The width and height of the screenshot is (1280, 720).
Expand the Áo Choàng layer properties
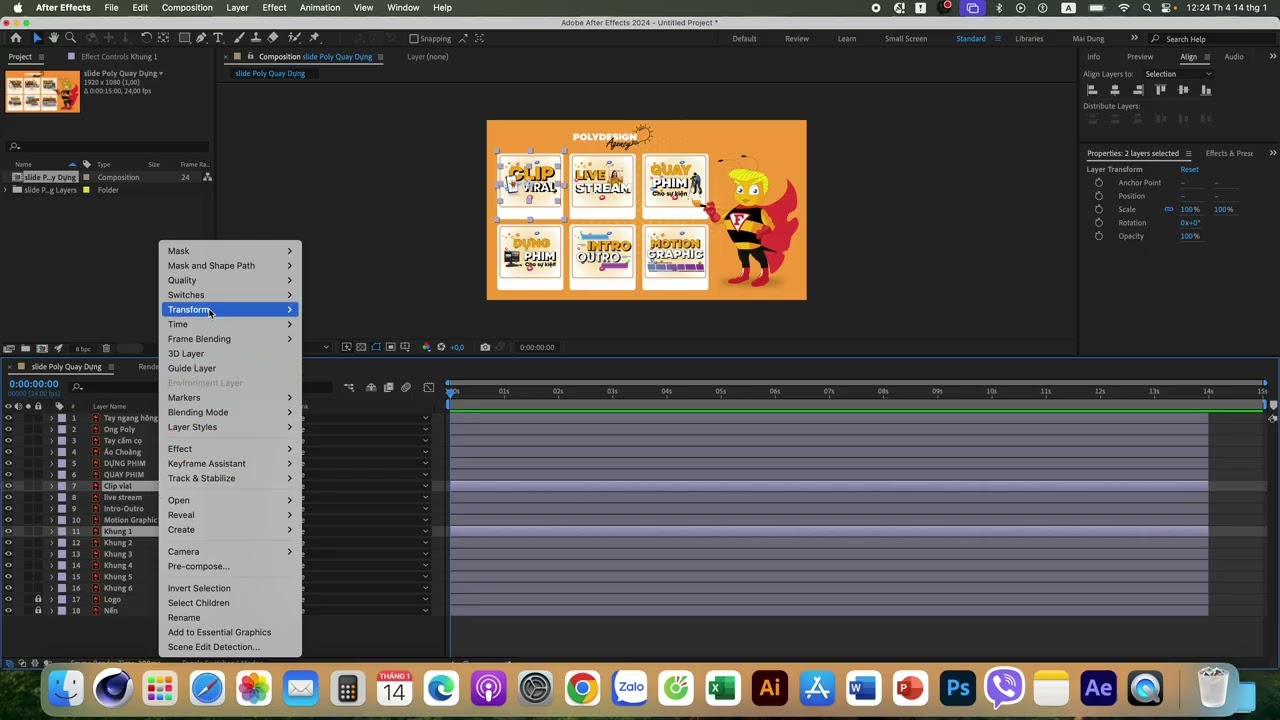[51, 452]
